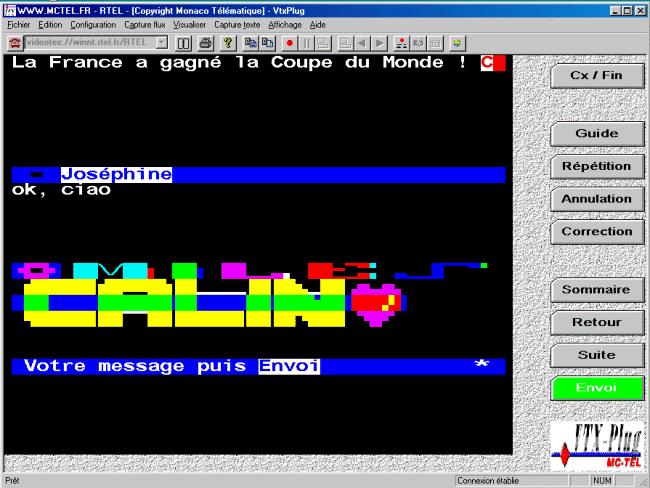Open the Capture texte menu
This screenshot has height=488, width=650.
tap(237, 25)
